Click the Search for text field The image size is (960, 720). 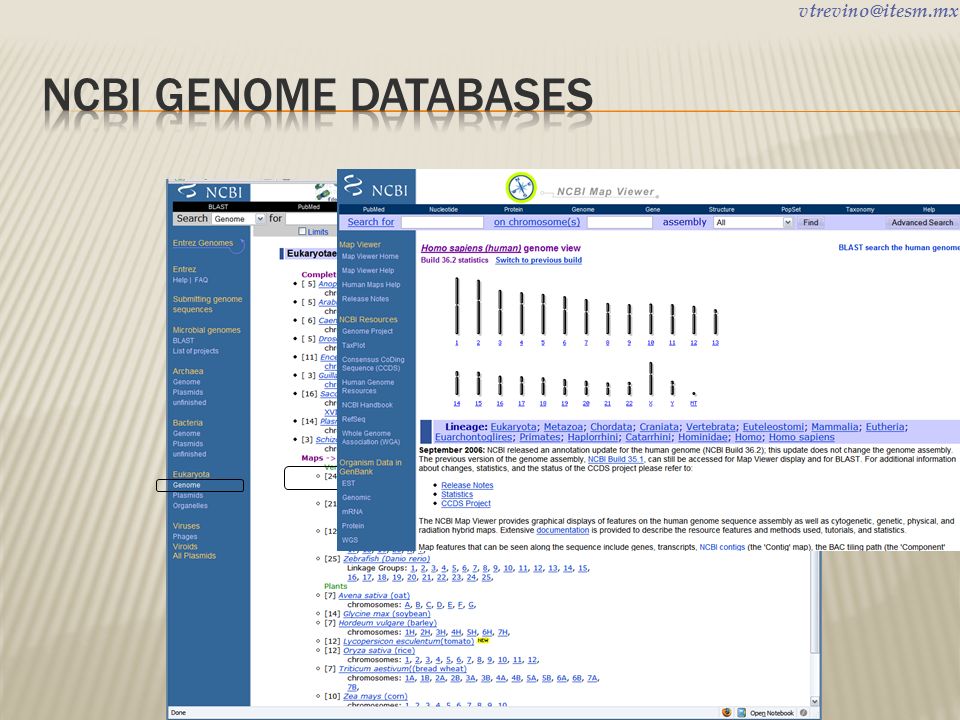pyautogui.click(x=442, y=222)
